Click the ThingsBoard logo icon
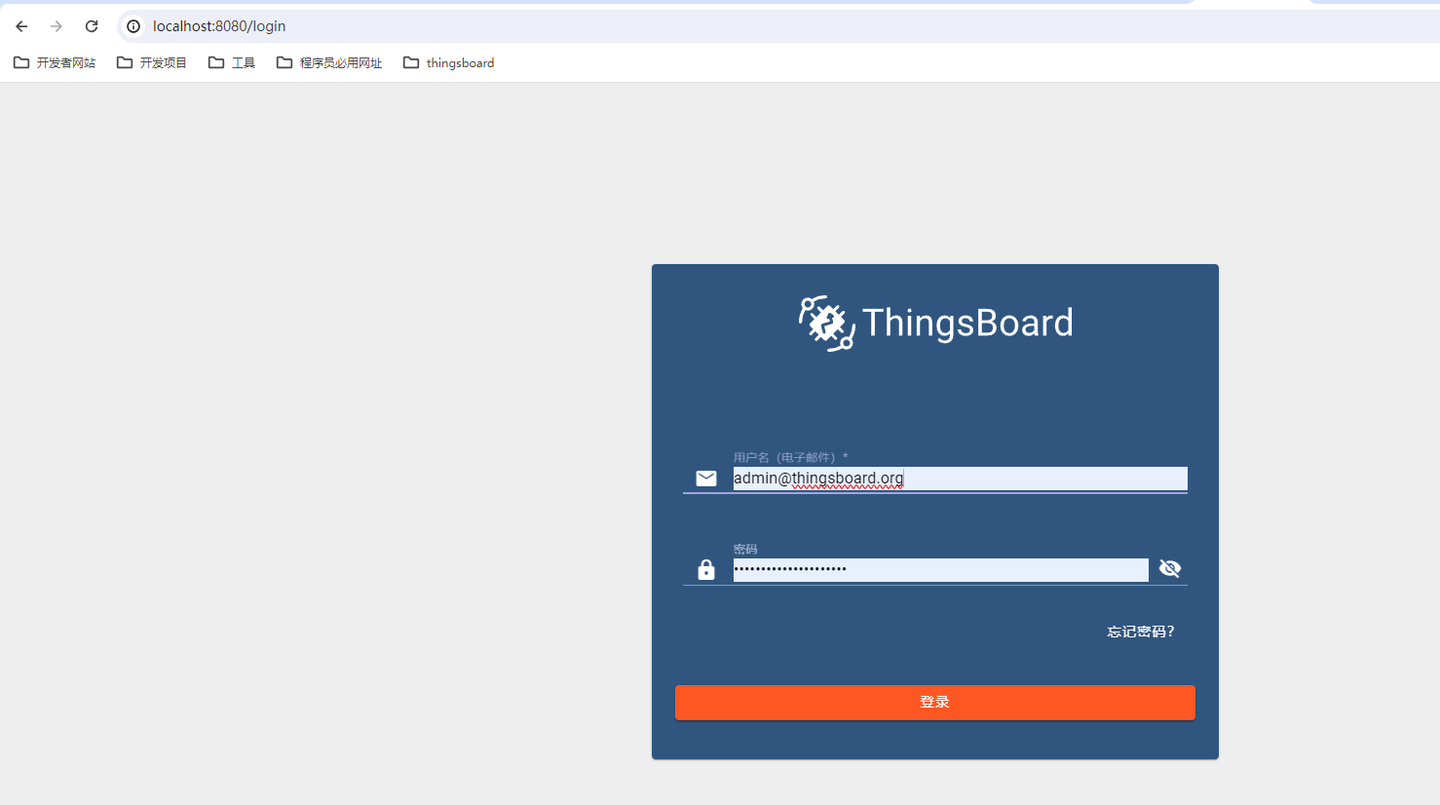The height and width of the screenshot is (805, 1440). (826, 323)
